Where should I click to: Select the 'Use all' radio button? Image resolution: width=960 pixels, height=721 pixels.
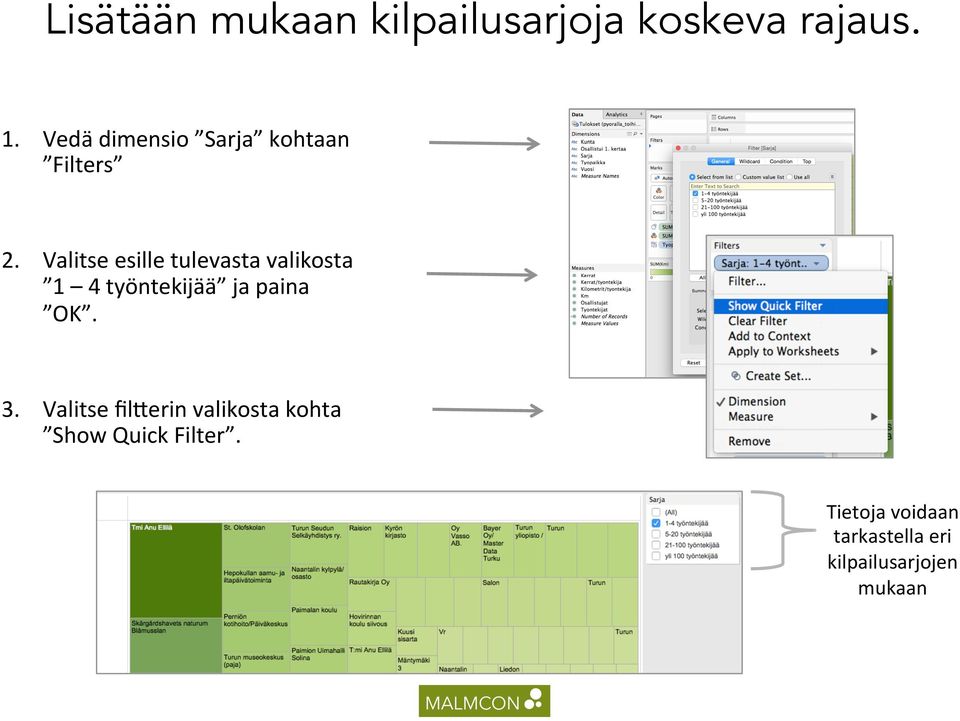coord(790,177)
